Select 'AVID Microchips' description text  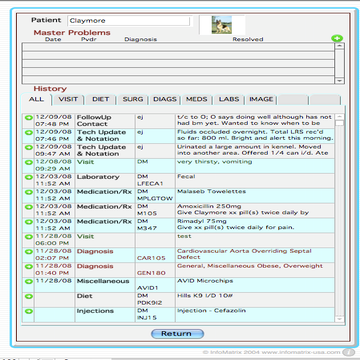pyautogui.click(x=205, y=281)
